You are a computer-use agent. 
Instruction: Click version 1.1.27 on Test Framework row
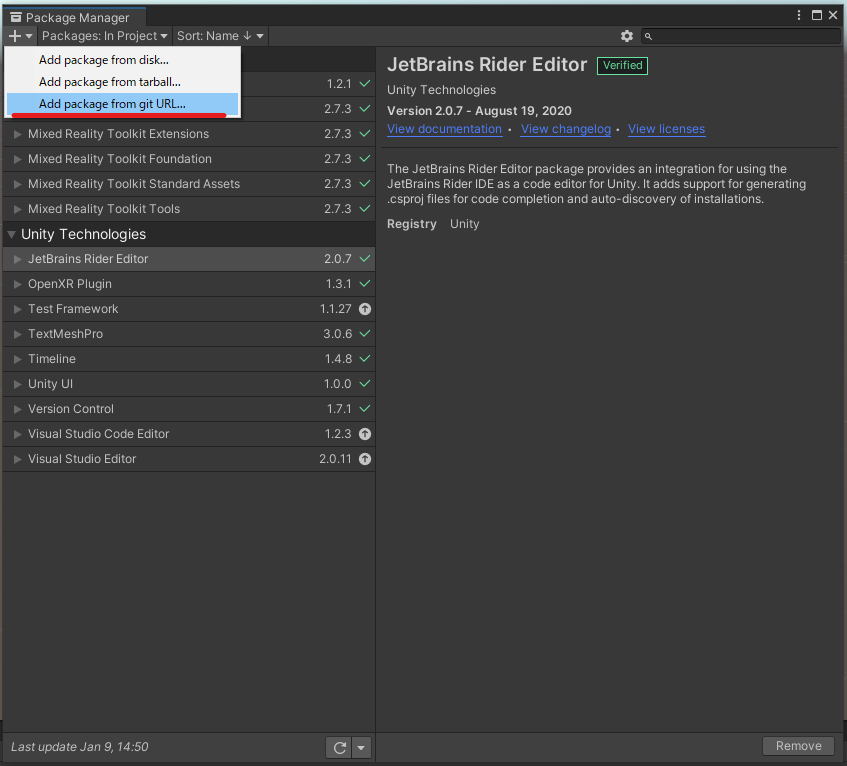click(x=335, y=309)
